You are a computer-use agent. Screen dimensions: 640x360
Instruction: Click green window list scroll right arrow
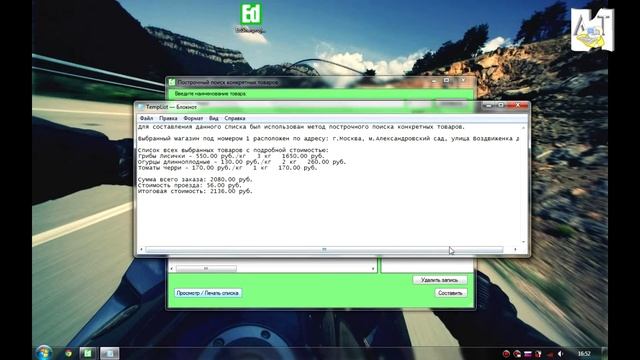[373, 269]
